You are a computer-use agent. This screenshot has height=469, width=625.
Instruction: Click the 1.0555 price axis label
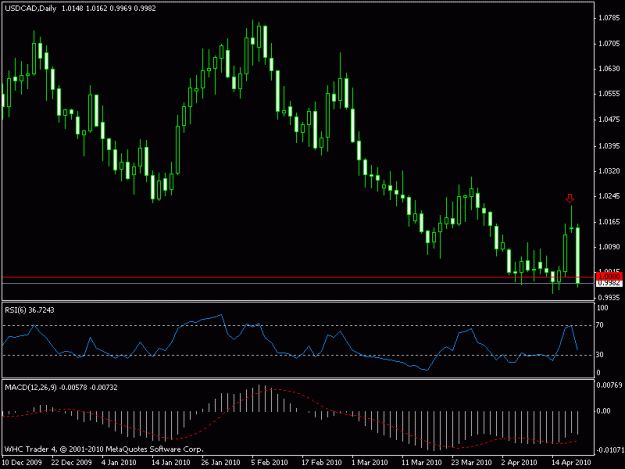[609, 94]
